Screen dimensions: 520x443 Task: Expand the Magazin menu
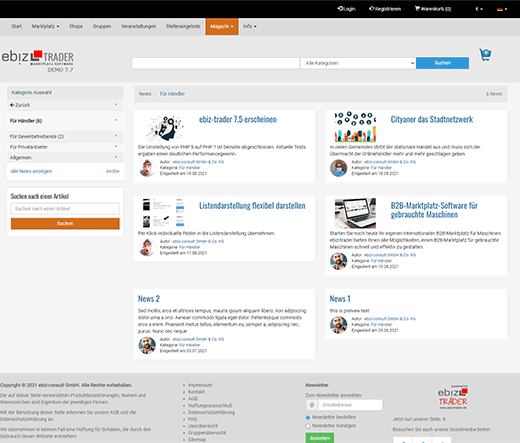click(x=222, y=26)
